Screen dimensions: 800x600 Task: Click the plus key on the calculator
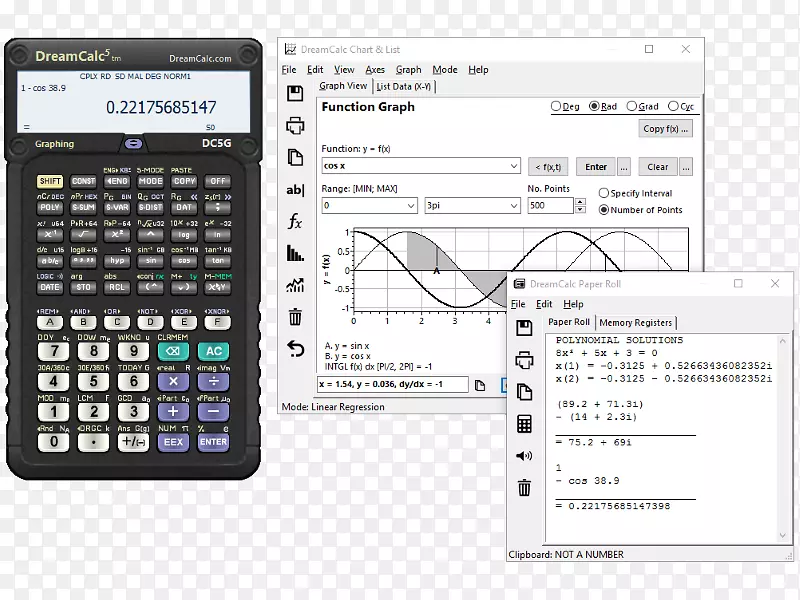coord(173,411)
